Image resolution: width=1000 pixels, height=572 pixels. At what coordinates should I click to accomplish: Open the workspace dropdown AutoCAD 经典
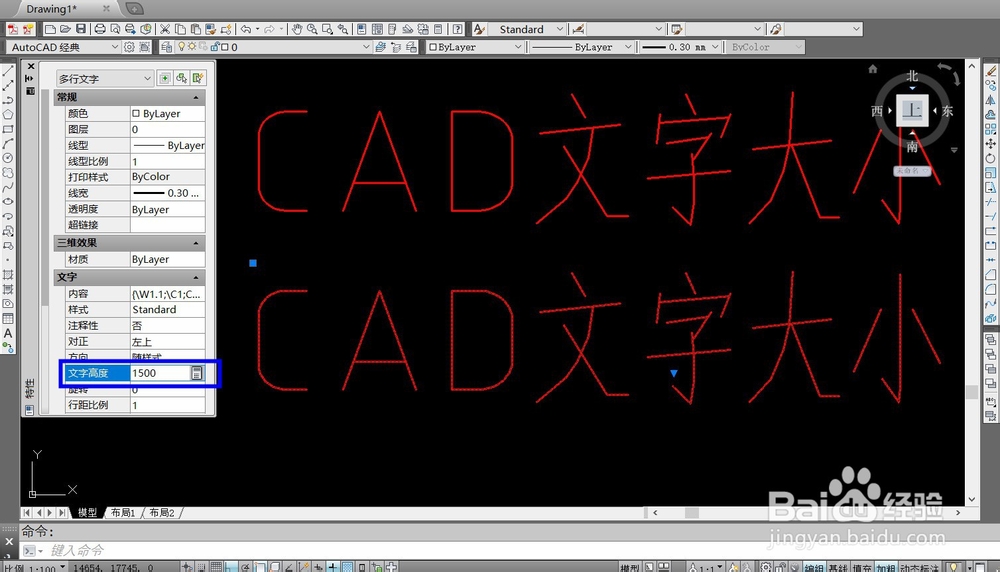coord(64,47)
